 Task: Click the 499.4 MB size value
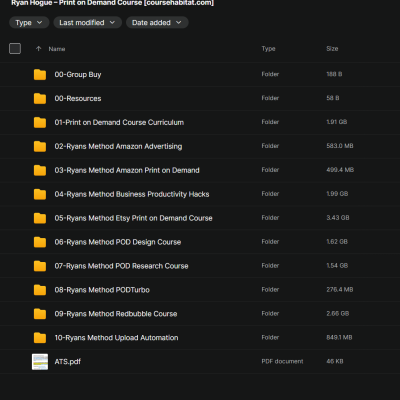[x=340, y=170]
